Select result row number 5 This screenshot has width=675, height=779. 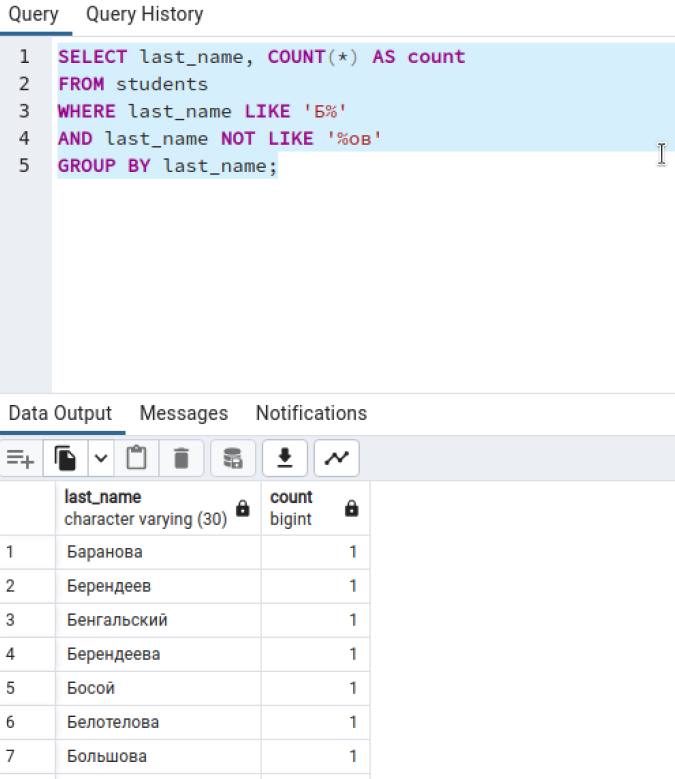(27, 688)
